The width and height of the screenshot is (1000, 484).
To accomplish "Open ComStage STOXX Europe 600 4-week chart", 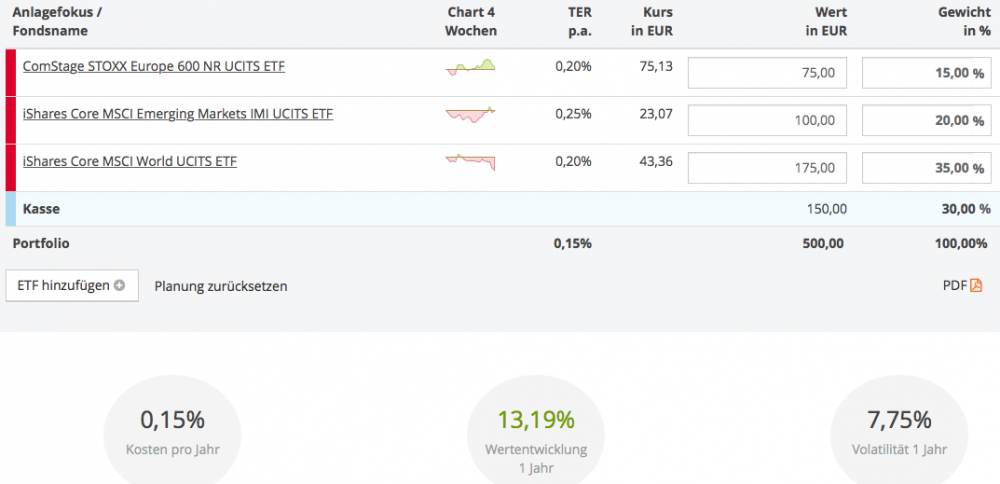I will tap(471, 67).
